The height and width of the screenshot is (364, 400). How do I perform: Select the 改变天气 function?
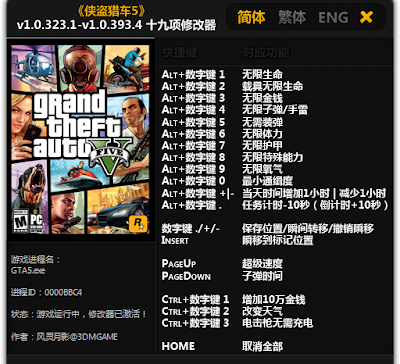click(262, 311)
